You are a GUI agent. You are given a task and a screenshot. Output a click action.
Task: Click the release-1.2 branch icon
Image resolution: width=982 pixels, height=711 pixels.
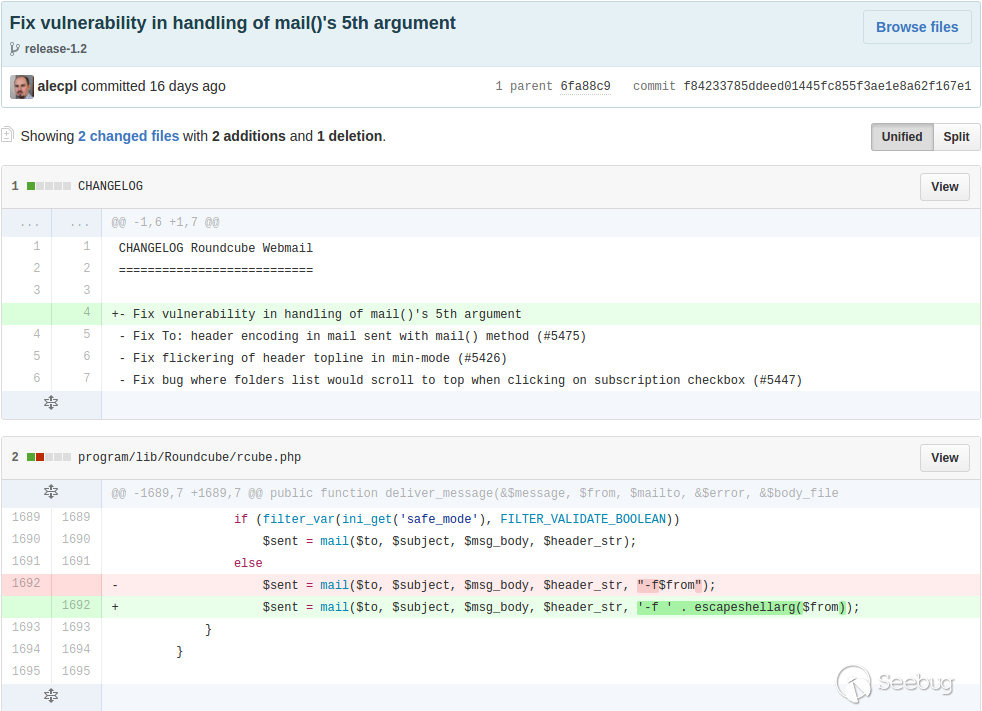15,49
